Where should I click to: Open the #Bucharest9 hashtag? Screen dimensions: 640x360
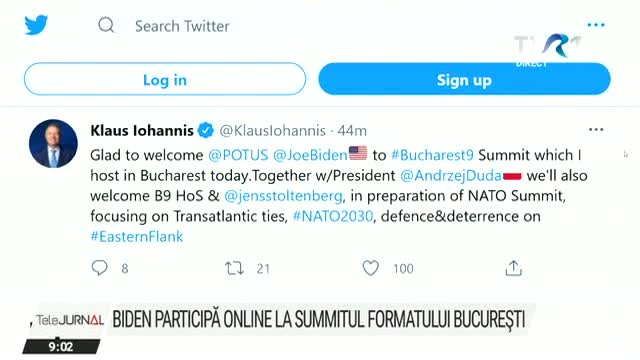pyautogui.click(x=432, y=155)
